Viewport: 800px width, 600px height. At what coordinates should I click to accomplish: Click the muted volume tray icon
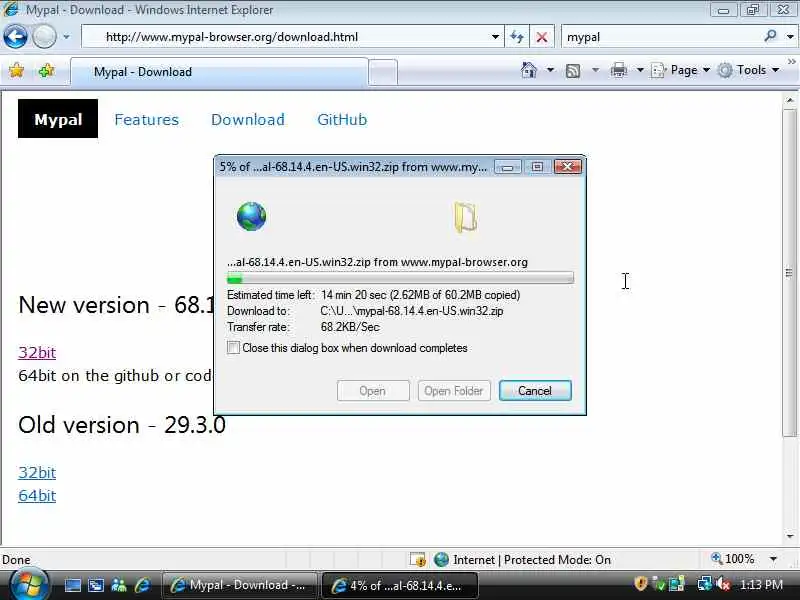(723, 583)
